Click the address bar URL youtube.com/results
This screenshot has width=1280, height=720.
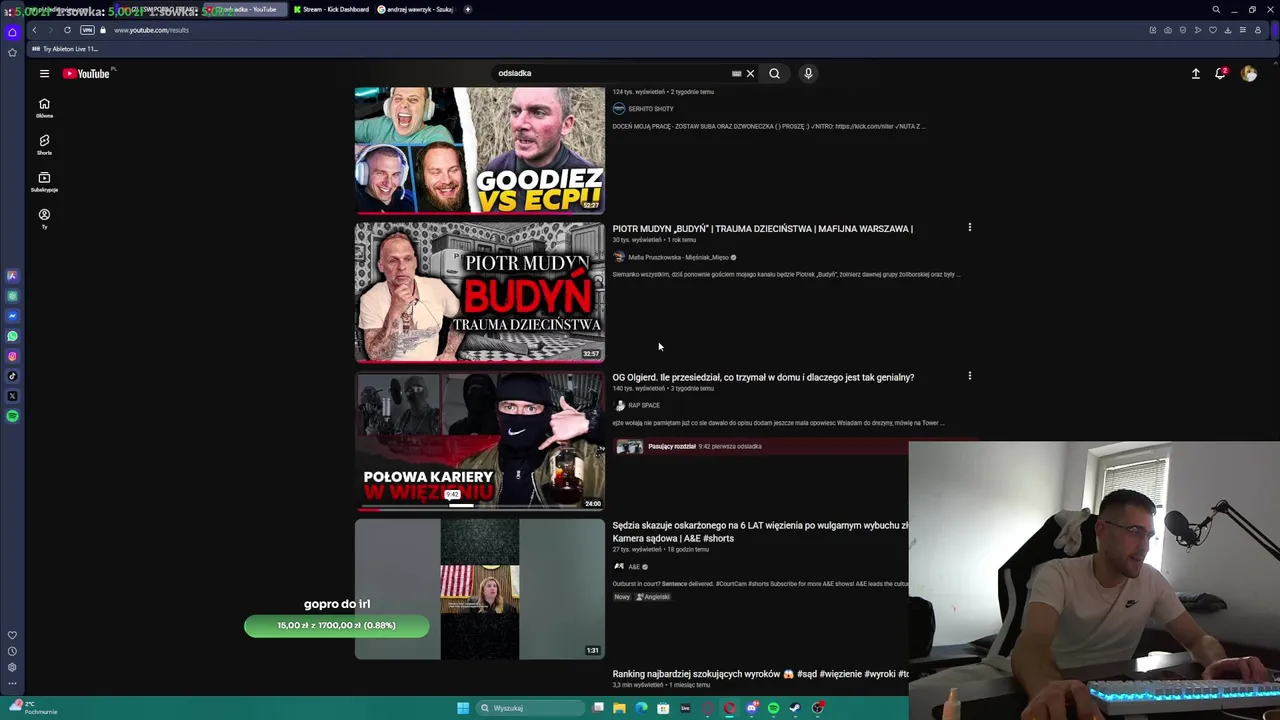(151, 30)
